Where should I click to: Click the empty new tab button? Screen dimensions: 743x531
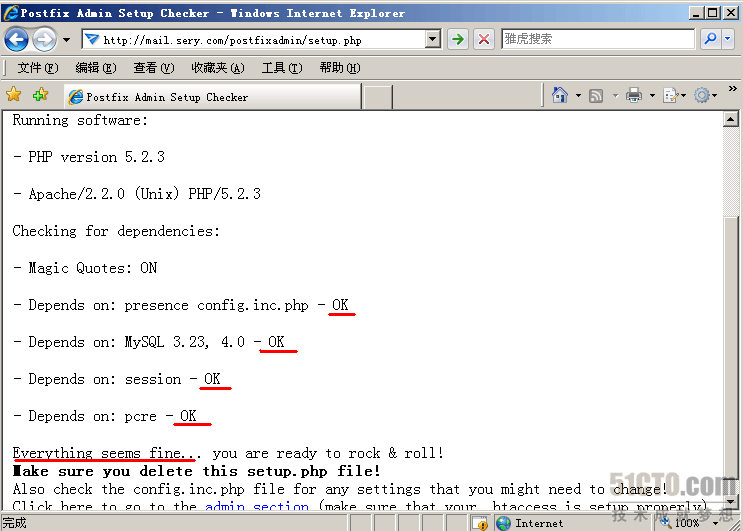377,97
